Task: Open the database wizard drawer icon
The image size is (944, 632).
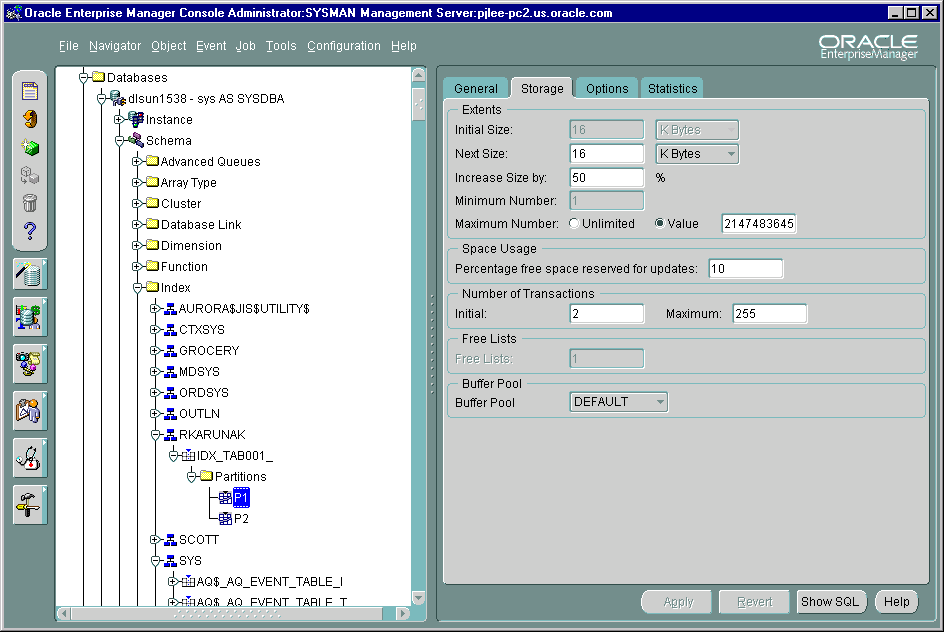Action: [30, 273]
